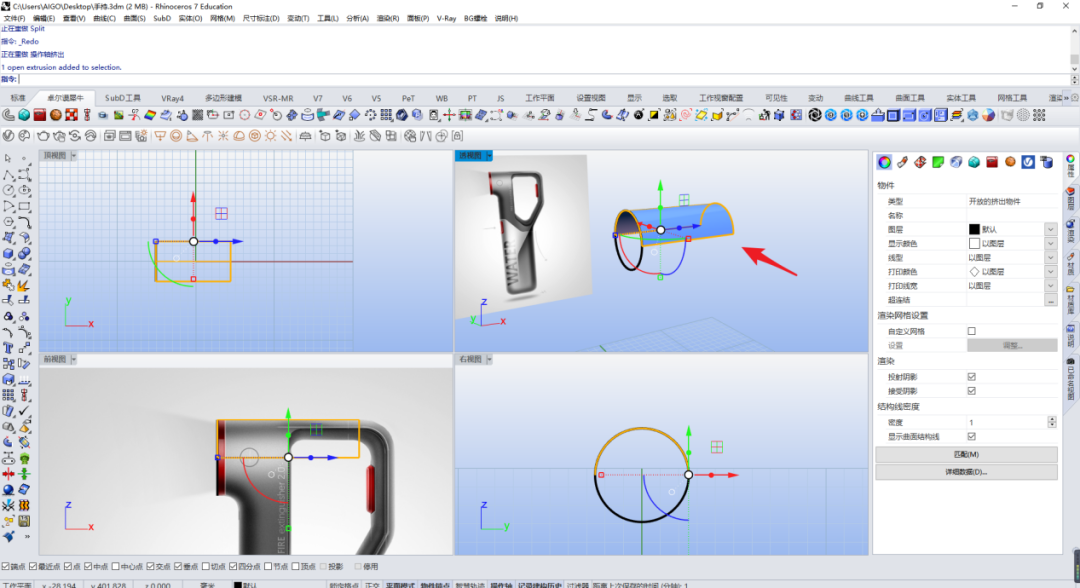The height and width of the screenshot is (588, 1080).
Task: Open the Perspective viewport title dropdown arrow
Action: point(489,156)
